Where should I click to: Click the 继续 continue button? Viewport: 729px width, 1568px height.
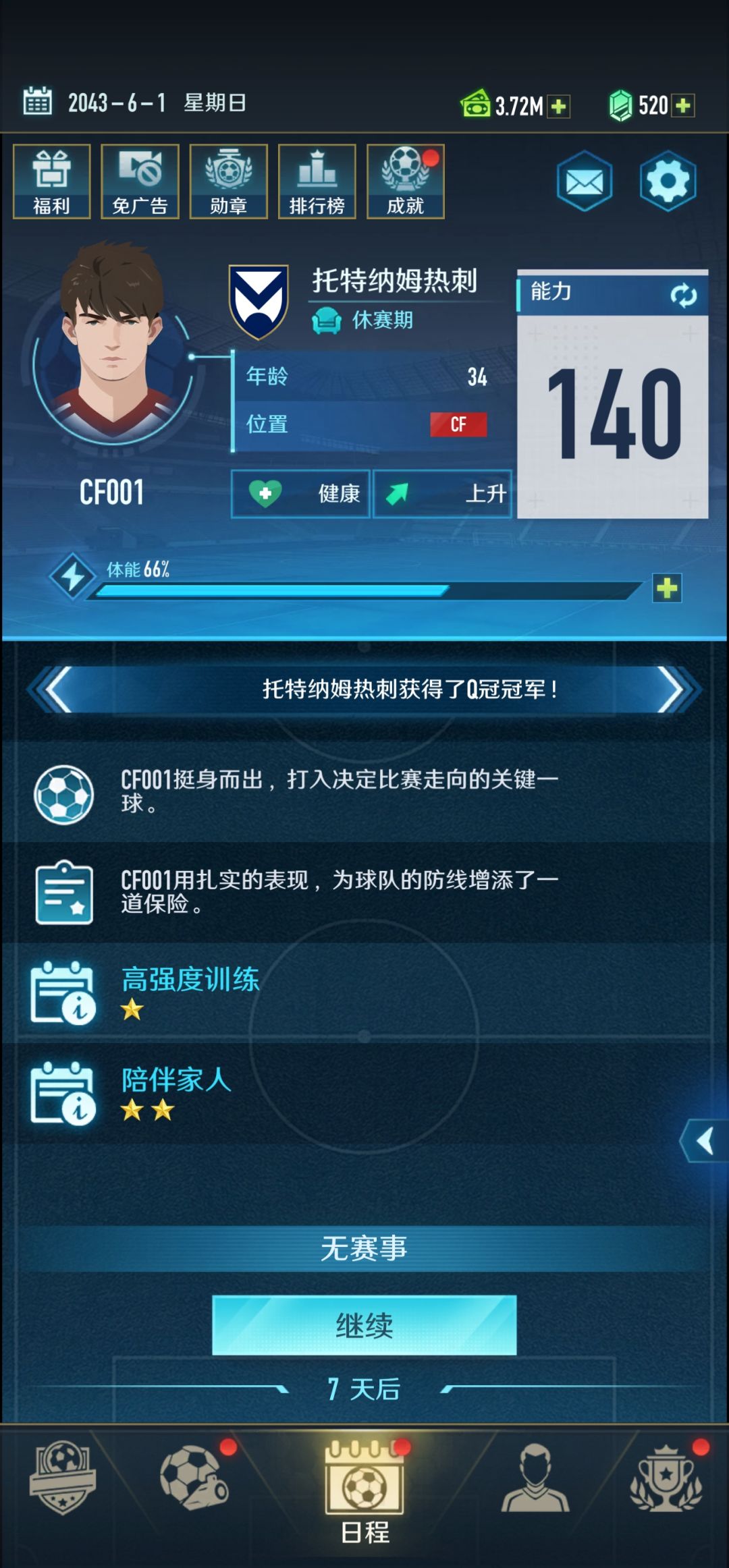click(x=364, y=1325)
